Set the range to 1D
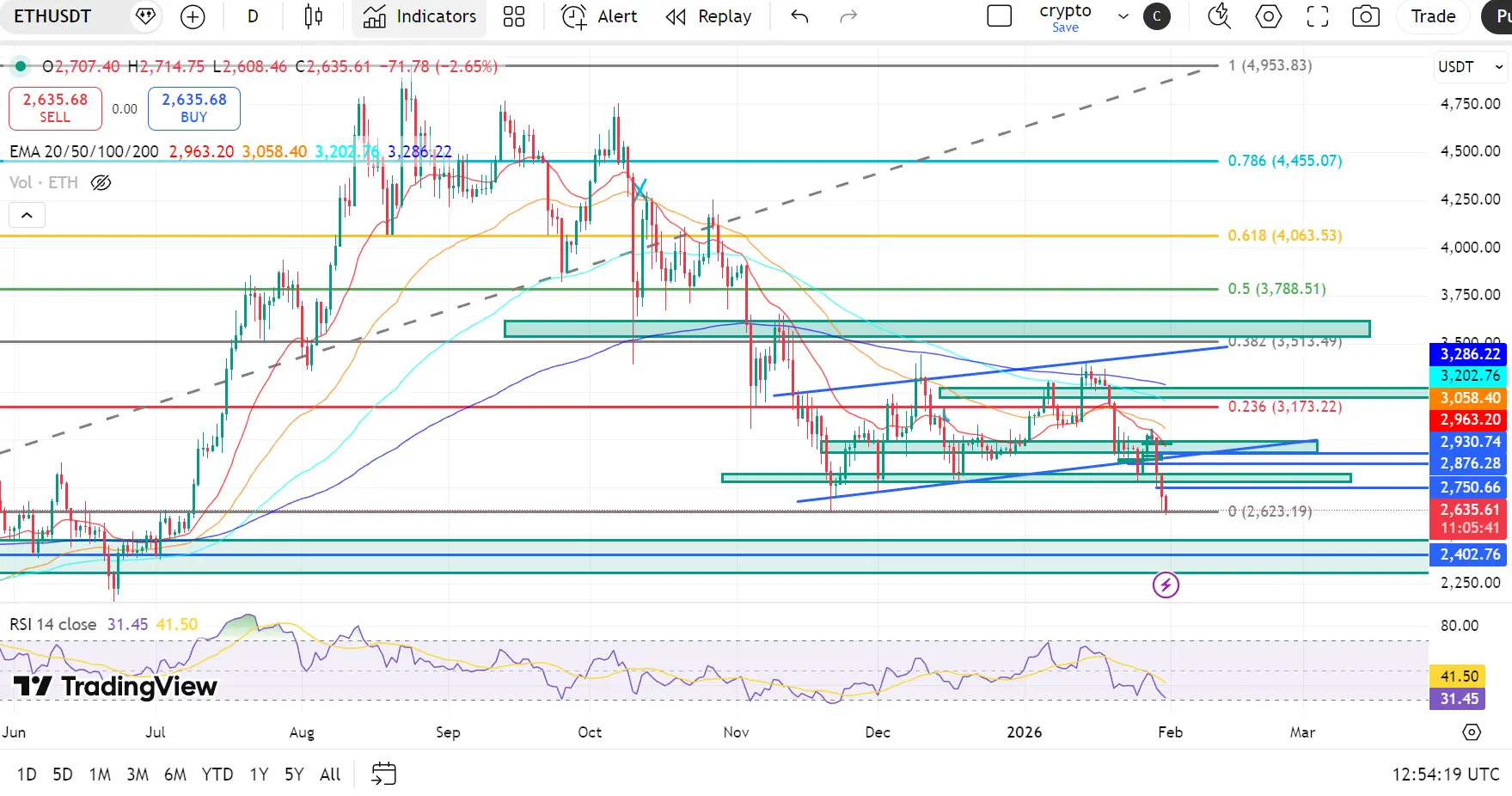This screenshot has height=796, width=1512. (27, 775)
